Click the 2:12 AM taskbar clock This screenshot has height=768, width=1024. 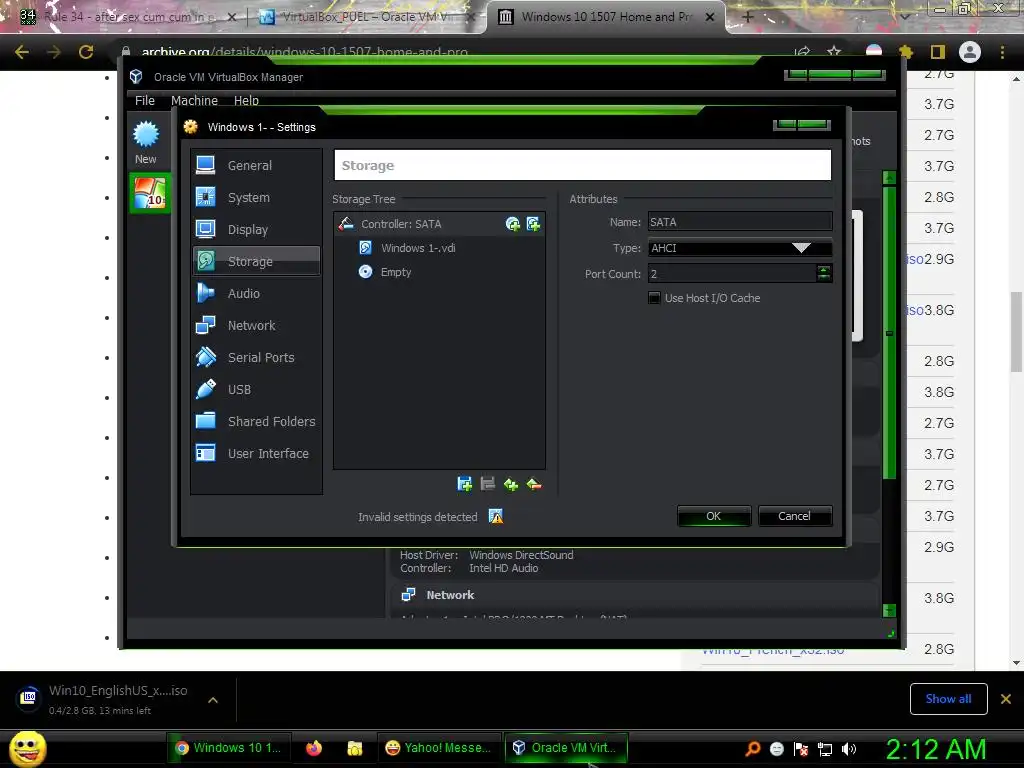(936, 749)
